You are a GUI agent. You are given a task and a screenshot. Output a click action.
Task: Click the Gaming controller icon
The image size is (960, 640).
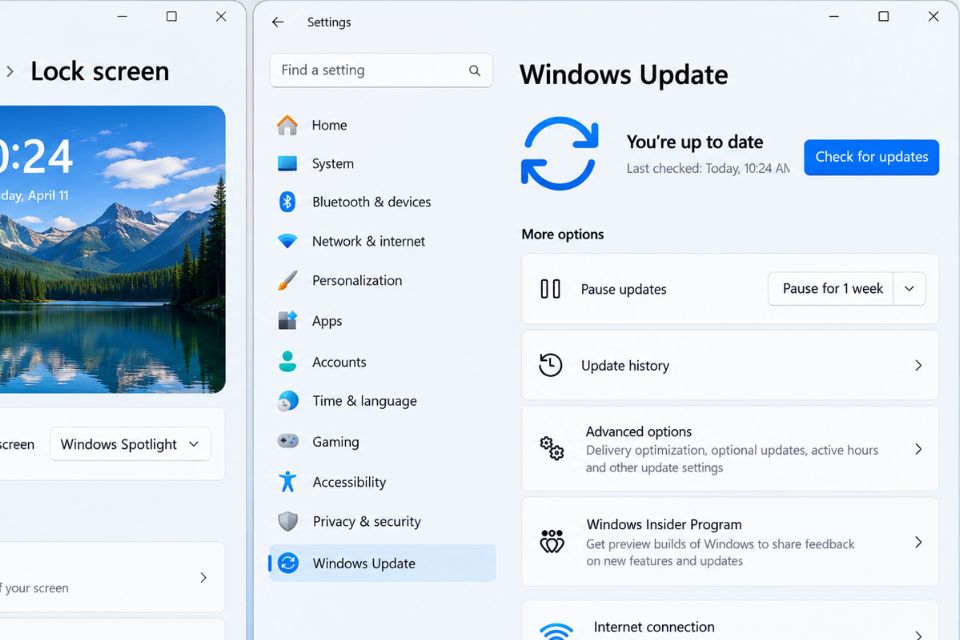click(288, 441)
